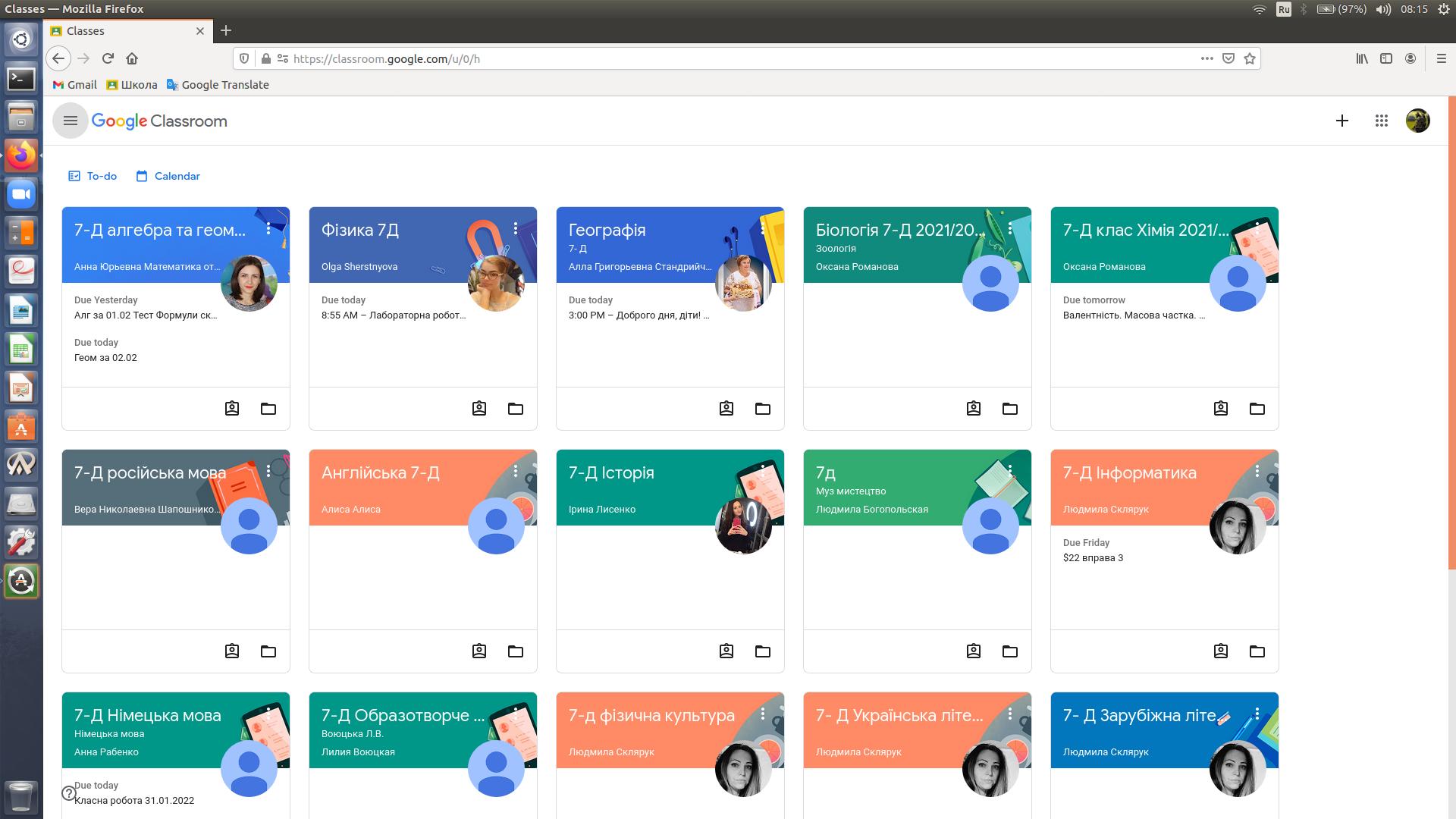Open Біологія 7-Д class title link
The image size is (1456, 819).
(899, 231)
